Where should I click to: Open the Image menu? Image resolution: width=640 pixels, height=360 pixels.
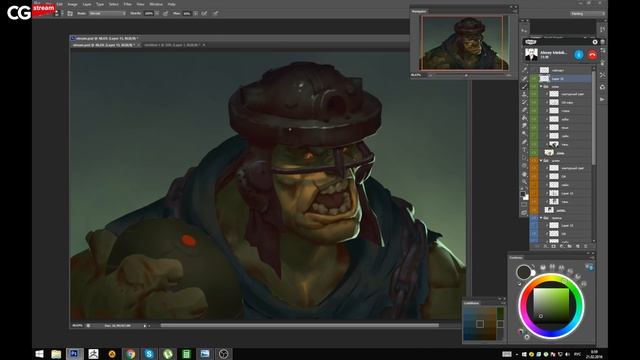click(x=73, y=4)
